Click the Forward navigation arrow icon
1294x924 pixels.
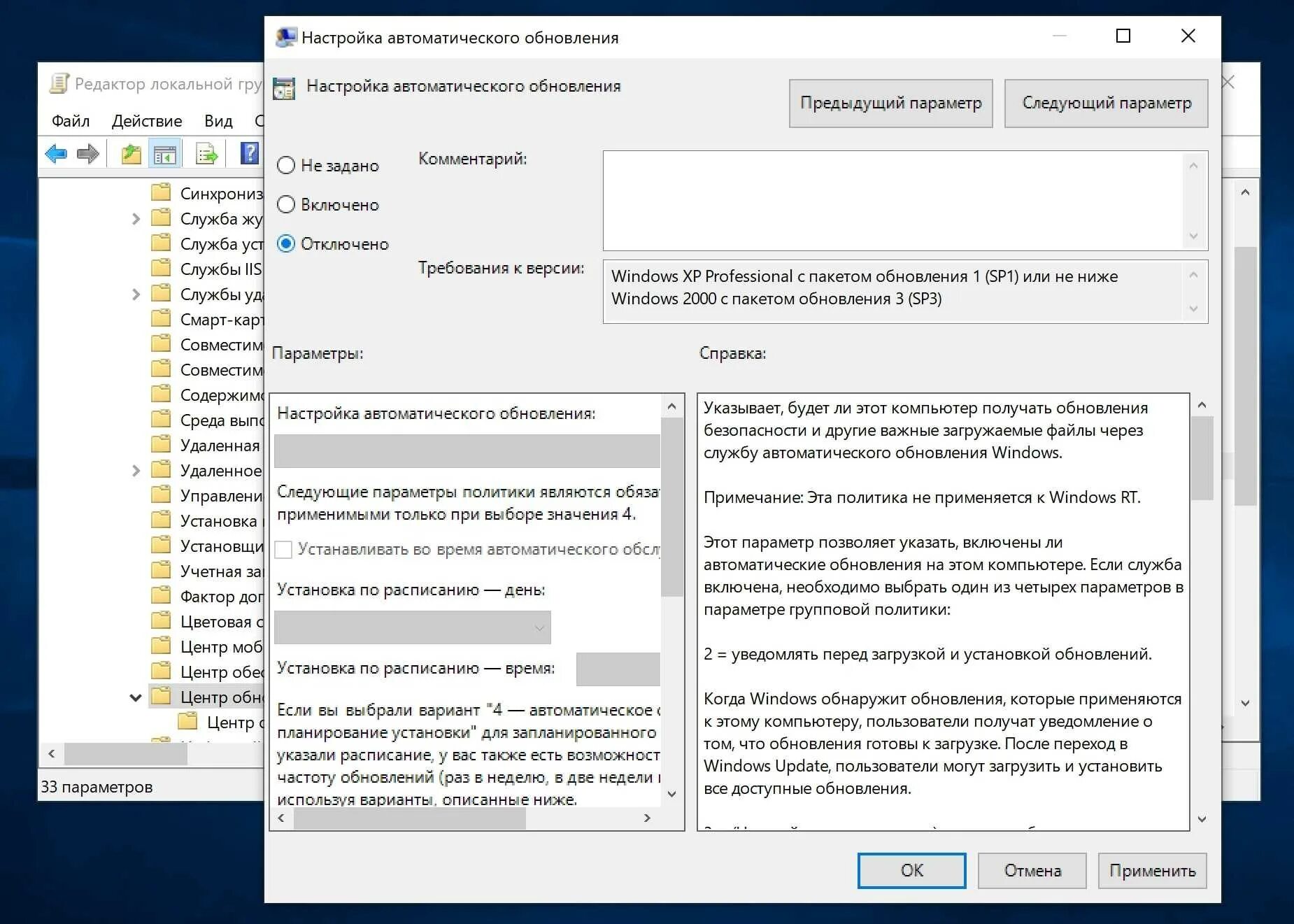click(88, 153)
